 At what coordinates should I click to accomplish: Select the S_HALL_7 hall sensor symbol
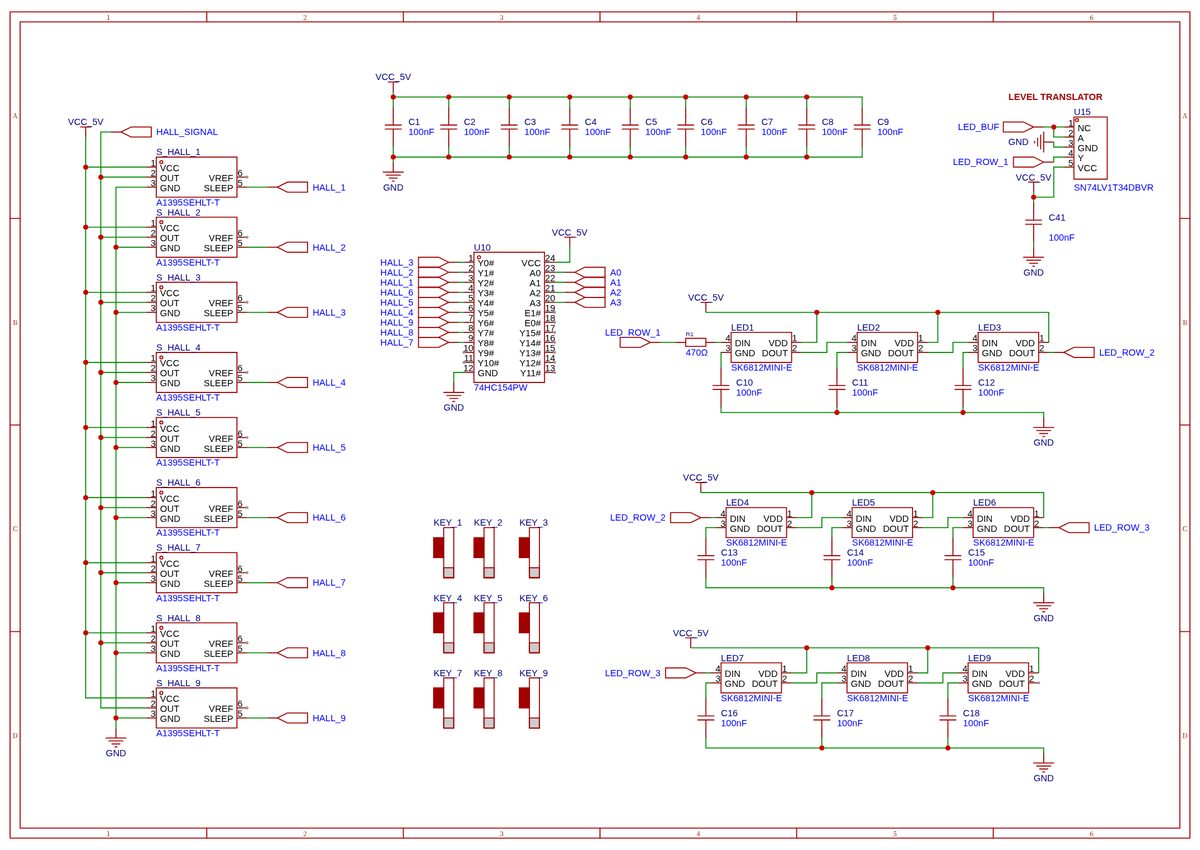(196, 573)
